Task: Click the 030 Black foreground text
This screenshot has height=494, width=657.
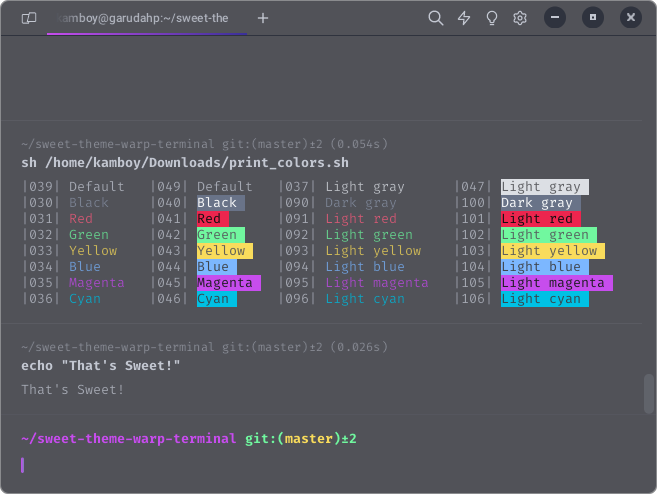Action: pyautogui.click(x=89, y=203)
